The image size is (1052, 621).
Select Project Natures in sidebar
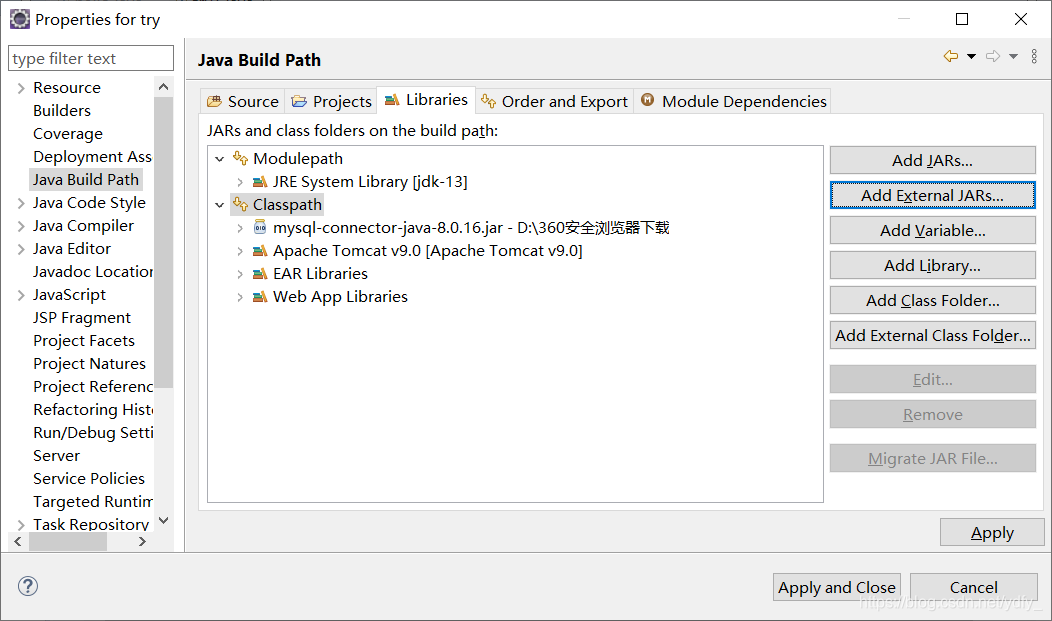[x=89, y=363]
